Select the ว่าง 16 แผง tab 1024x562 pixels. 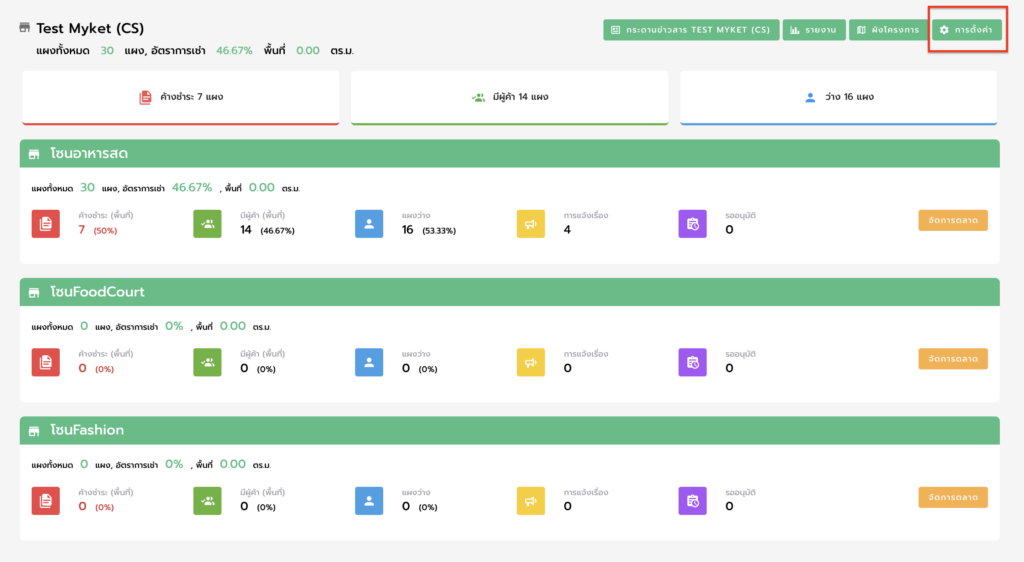coord(838,97)
